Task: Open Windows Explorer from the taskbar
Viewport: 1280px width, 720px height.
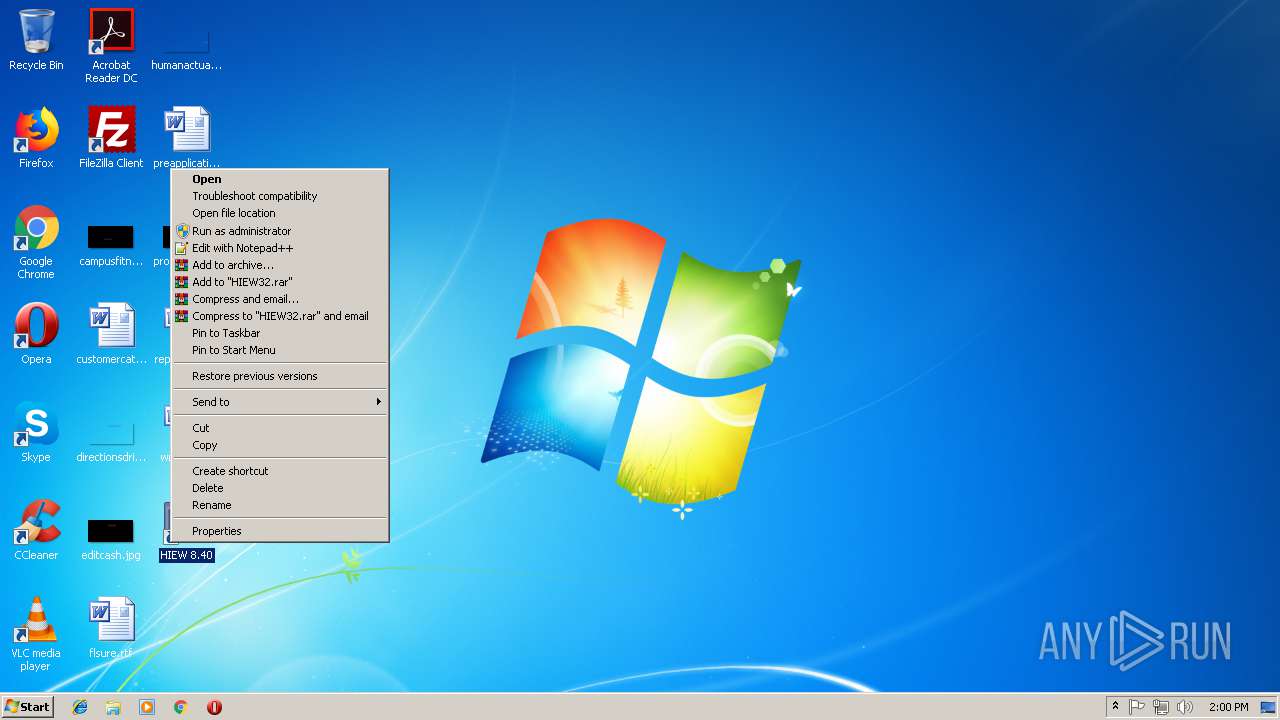Action: pyautogui.click(x=113, y=707)
